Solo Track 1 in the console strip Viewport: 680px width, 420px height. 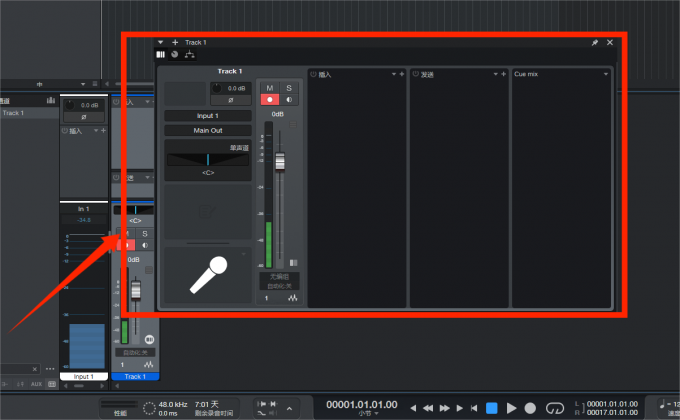pyautogui.click(x=145, y=233)
